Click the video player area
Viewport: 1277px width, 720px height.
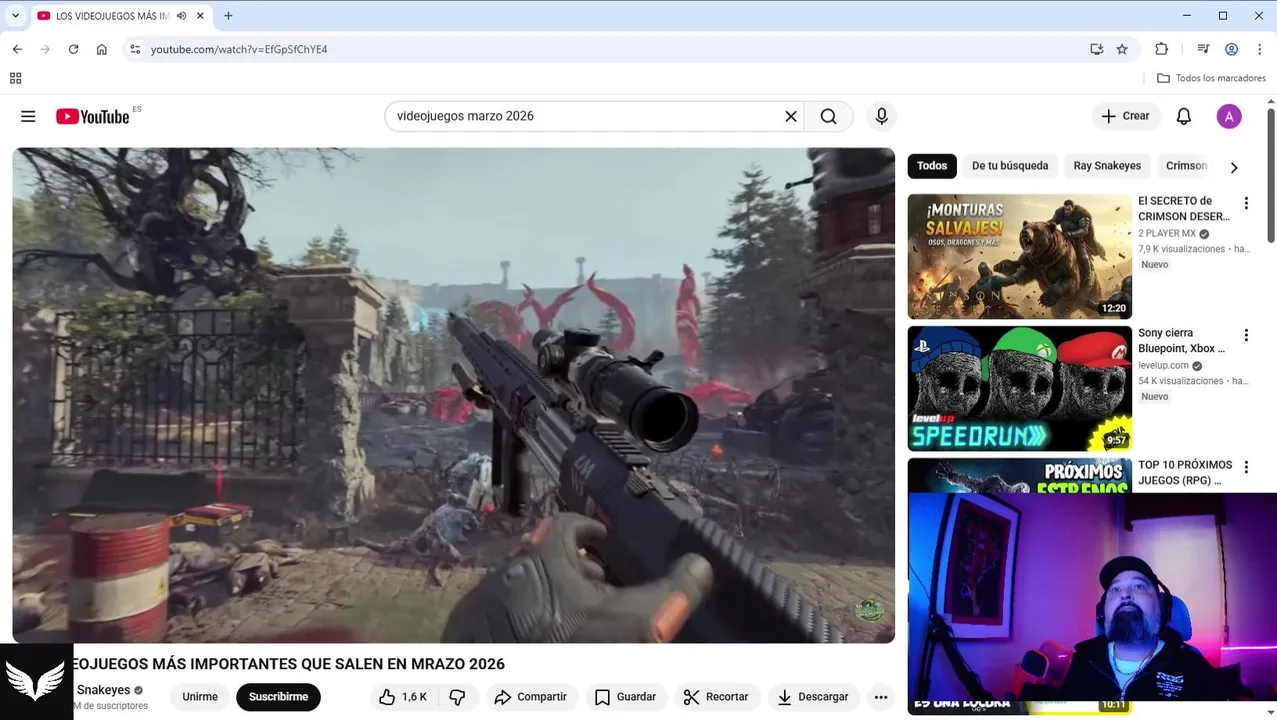tap(453, 395)
